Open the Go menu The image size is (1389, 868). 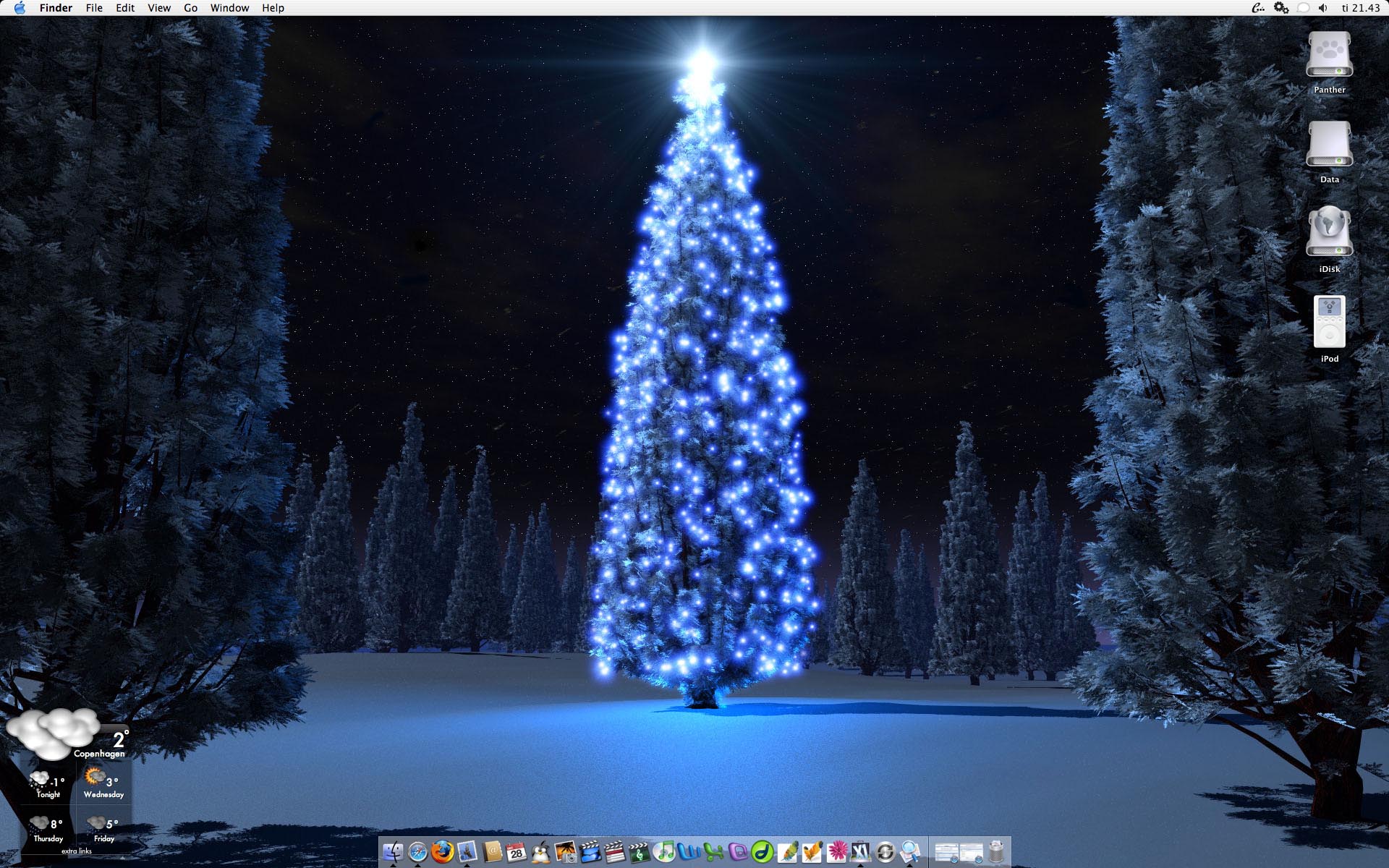(190, 8)
